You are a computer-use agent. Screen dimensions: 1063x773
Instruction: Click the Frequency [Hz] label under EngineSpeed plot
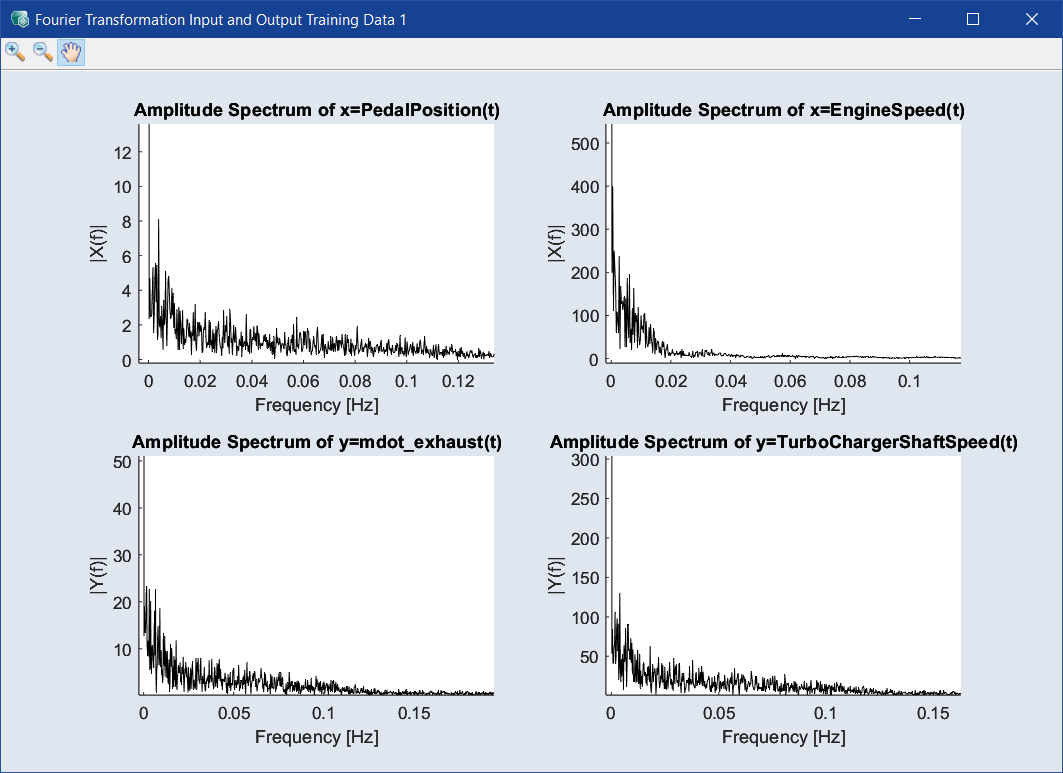coord(784,405)
